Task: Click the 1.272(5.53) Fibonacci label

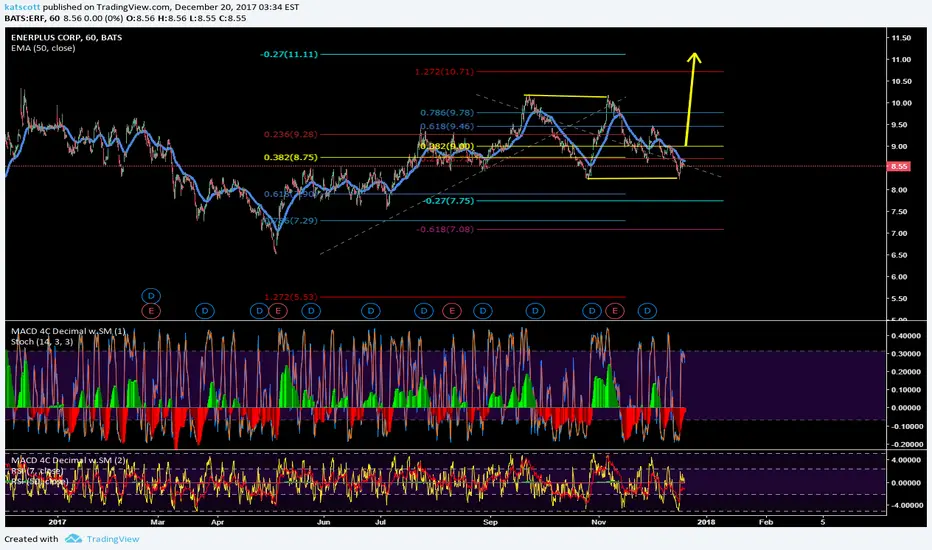Action: tap(291, 297)
